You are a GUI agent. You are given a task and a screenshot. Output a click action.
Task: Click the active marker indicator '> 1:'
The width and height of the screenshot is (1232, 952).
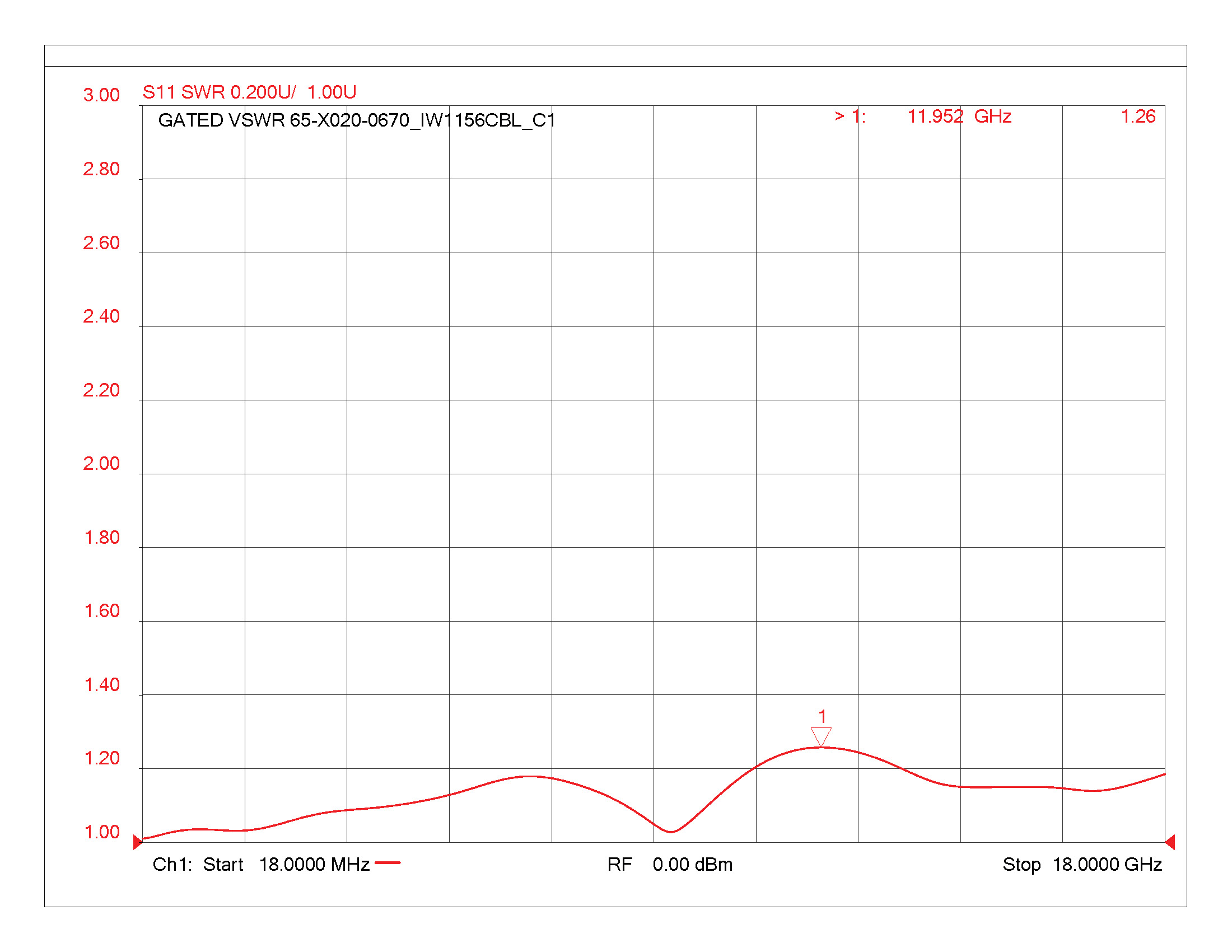pyautogui.click(x=850, y=116)
